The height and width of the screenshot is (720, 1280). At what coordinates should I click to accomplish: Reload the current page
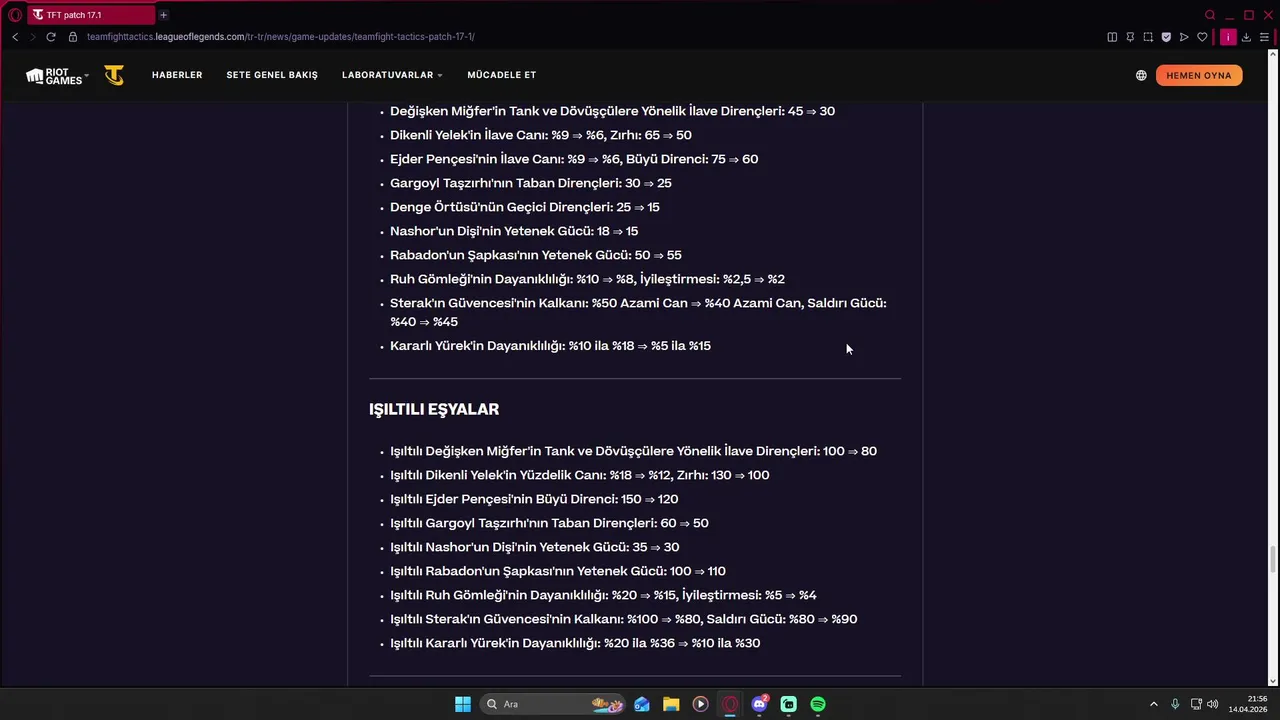pyautogui.click(x=51, y=37)
